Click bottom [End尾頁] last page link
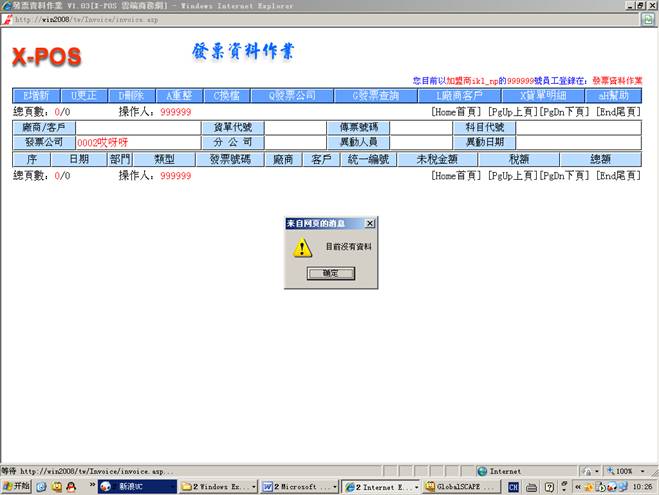 [617, 176]
